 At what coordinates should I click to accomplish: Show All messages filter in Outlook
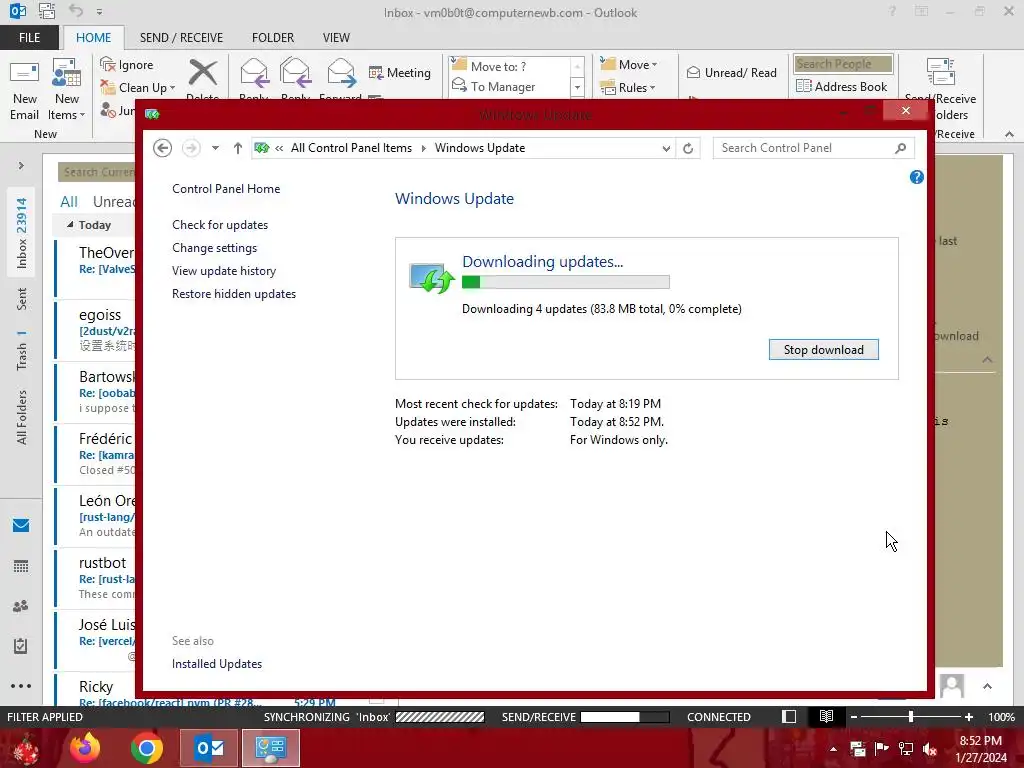(x=69, y=202)
